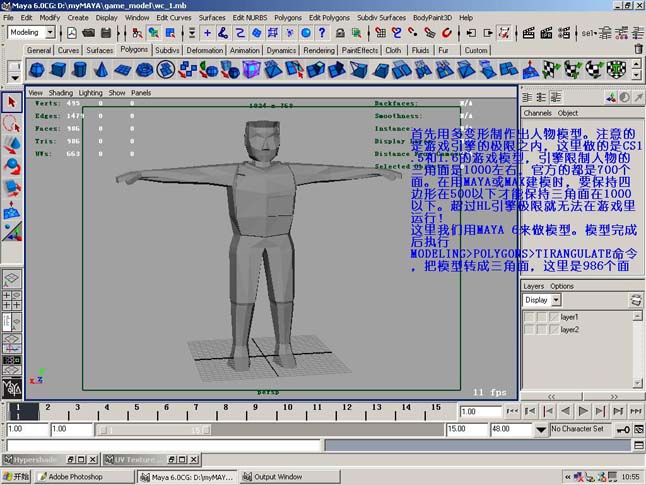This screenshot has height=485, width=646.
Task: Play animation backwards
Action: tap(566, 411)
